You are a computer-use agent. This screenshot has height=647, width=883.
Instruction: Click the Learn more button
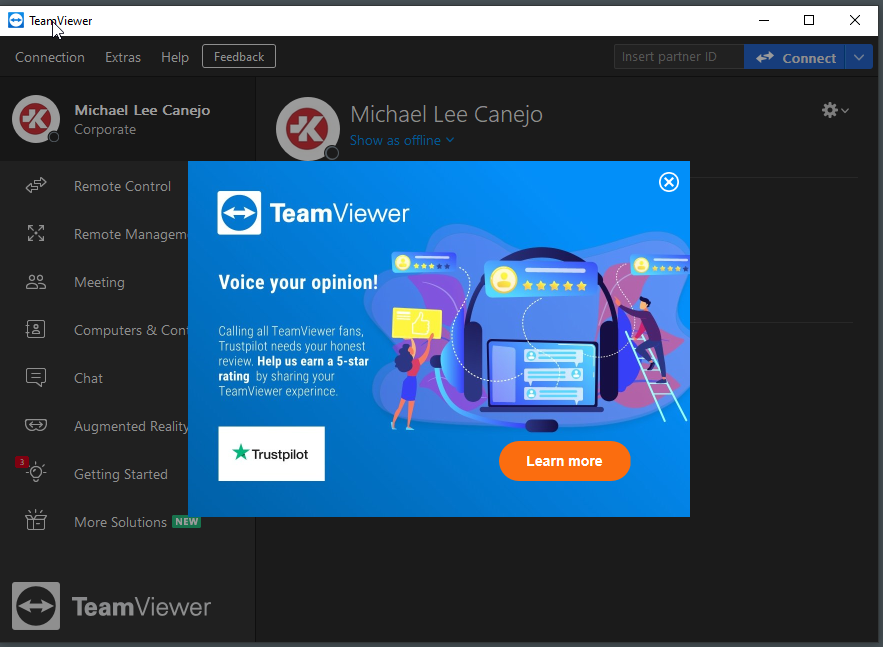pos(564,461)
